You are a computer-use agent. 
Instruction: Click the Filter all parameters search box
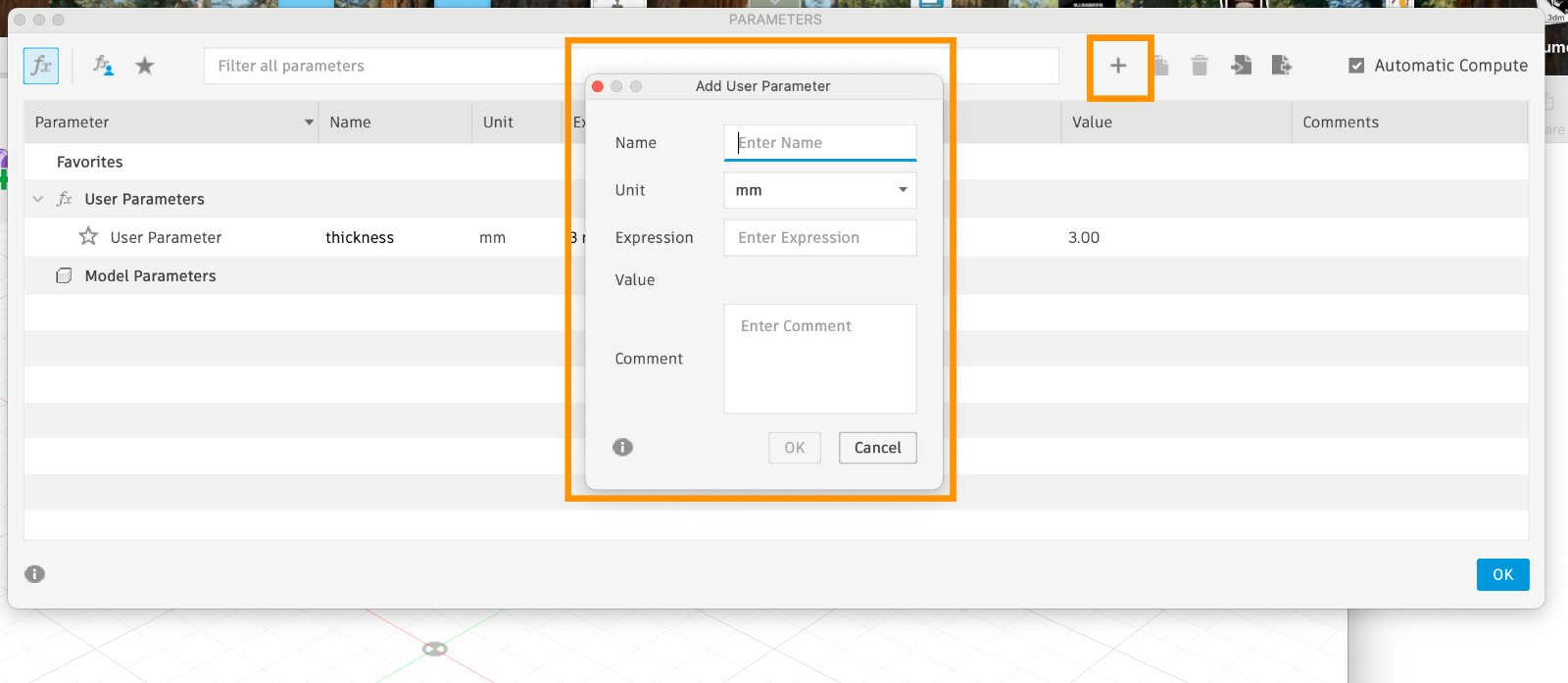tap(631, 66)
